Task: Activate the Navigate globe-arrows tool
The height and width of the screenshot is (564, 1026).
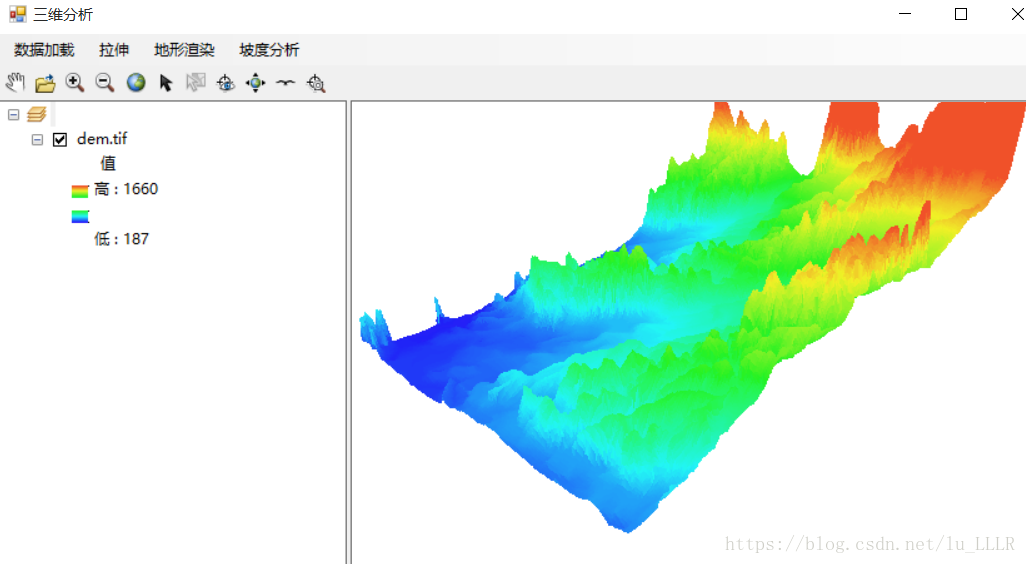Action: 255,83
